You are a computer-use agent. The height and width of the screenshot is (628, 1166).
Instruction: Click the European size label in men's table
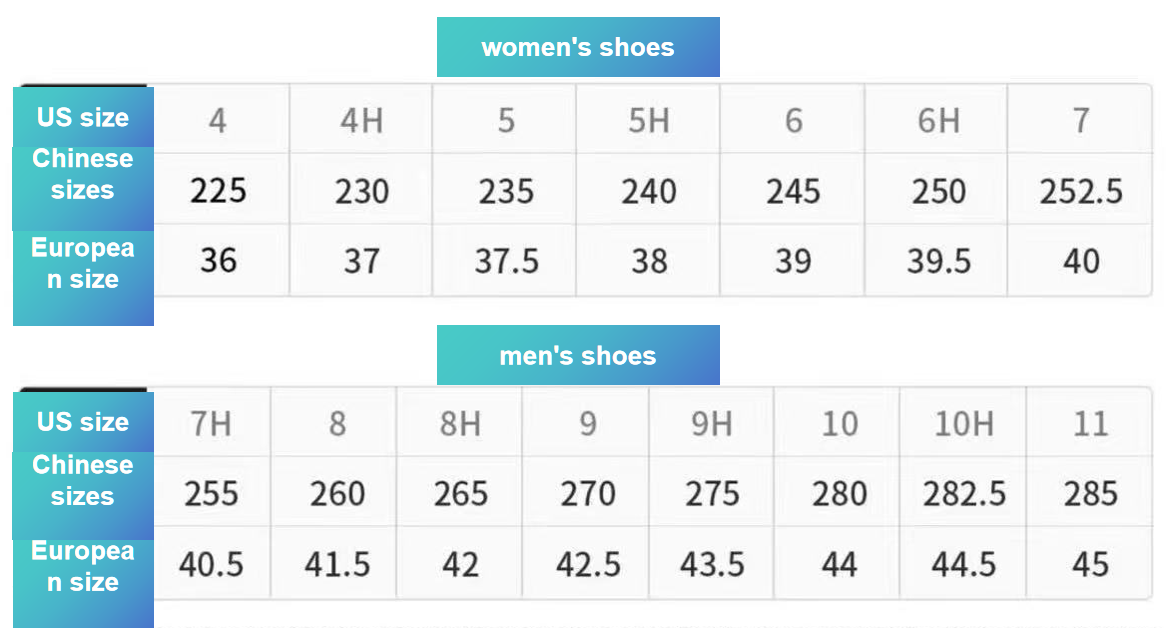[83, 567]
